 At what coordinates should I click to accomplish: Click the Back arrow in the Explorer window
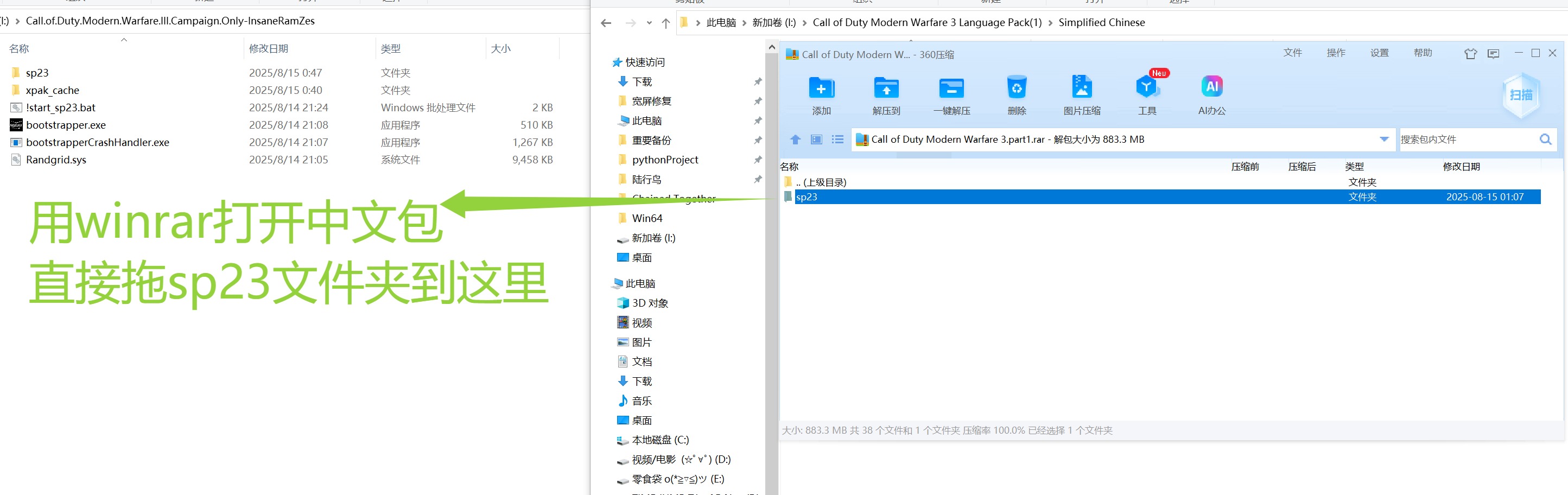606,23
